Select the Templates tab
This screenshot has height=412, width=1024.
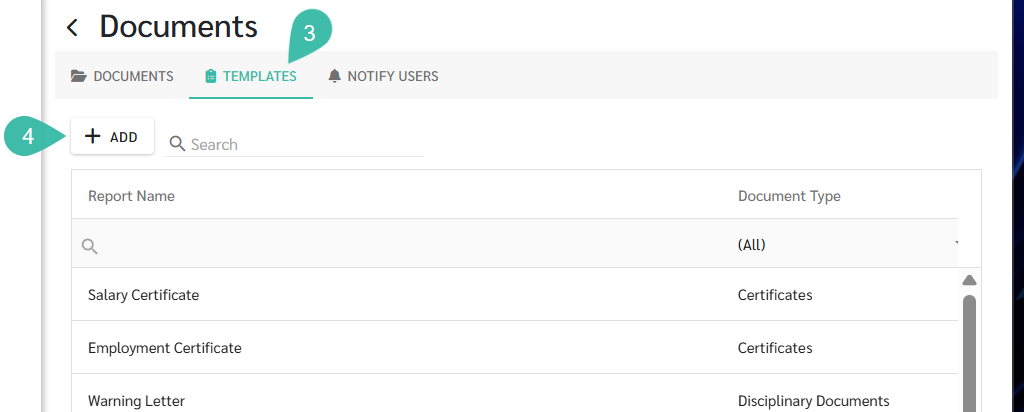click(251, 76)
